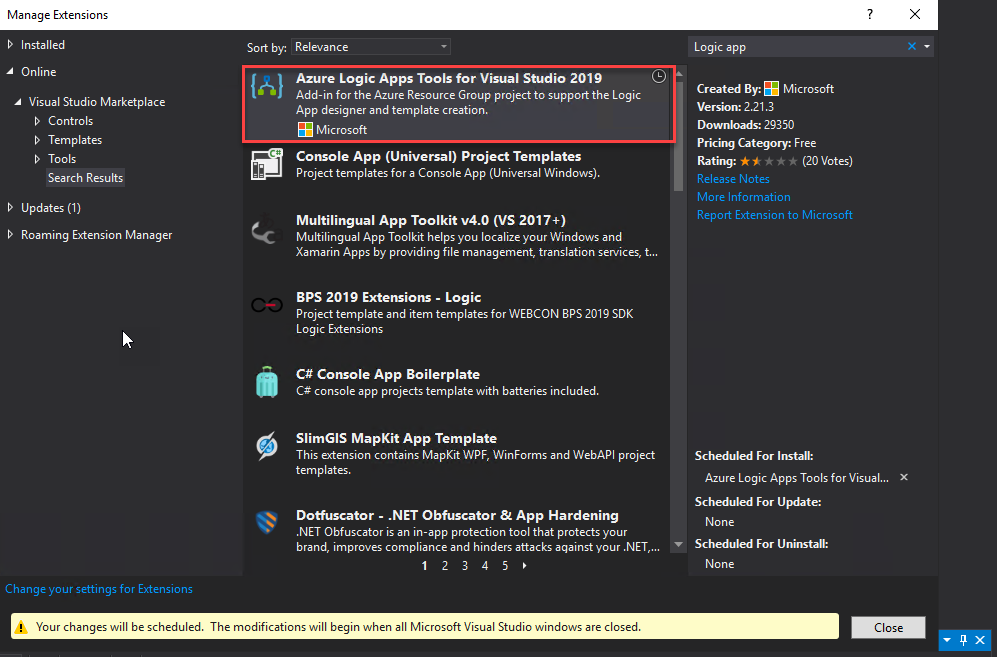The height and width of the screenshot is (657, 997).
Task: Click the Azure Logic Apps Tools extension icon
Action: pos(267,87)
